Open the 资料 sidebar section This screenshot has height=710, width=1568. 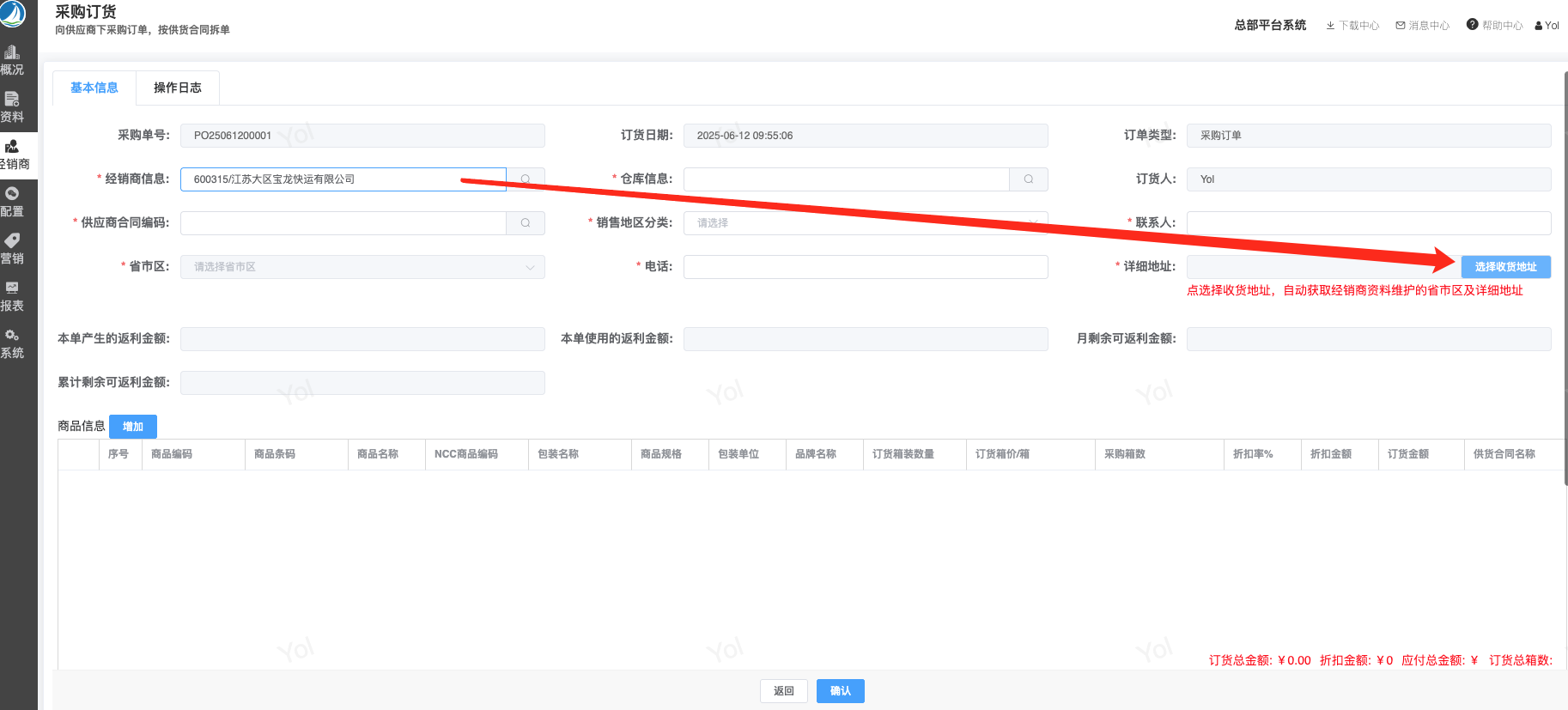[12, 108]
